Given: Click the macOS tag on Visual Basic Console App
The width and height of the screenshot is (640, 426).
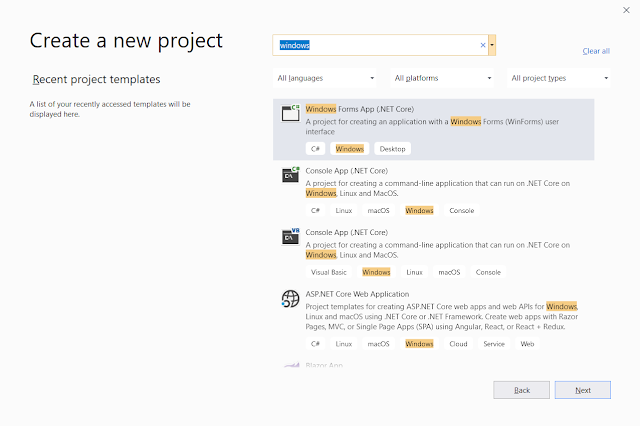Looking at the screenshot, I should tap(449, 272).
